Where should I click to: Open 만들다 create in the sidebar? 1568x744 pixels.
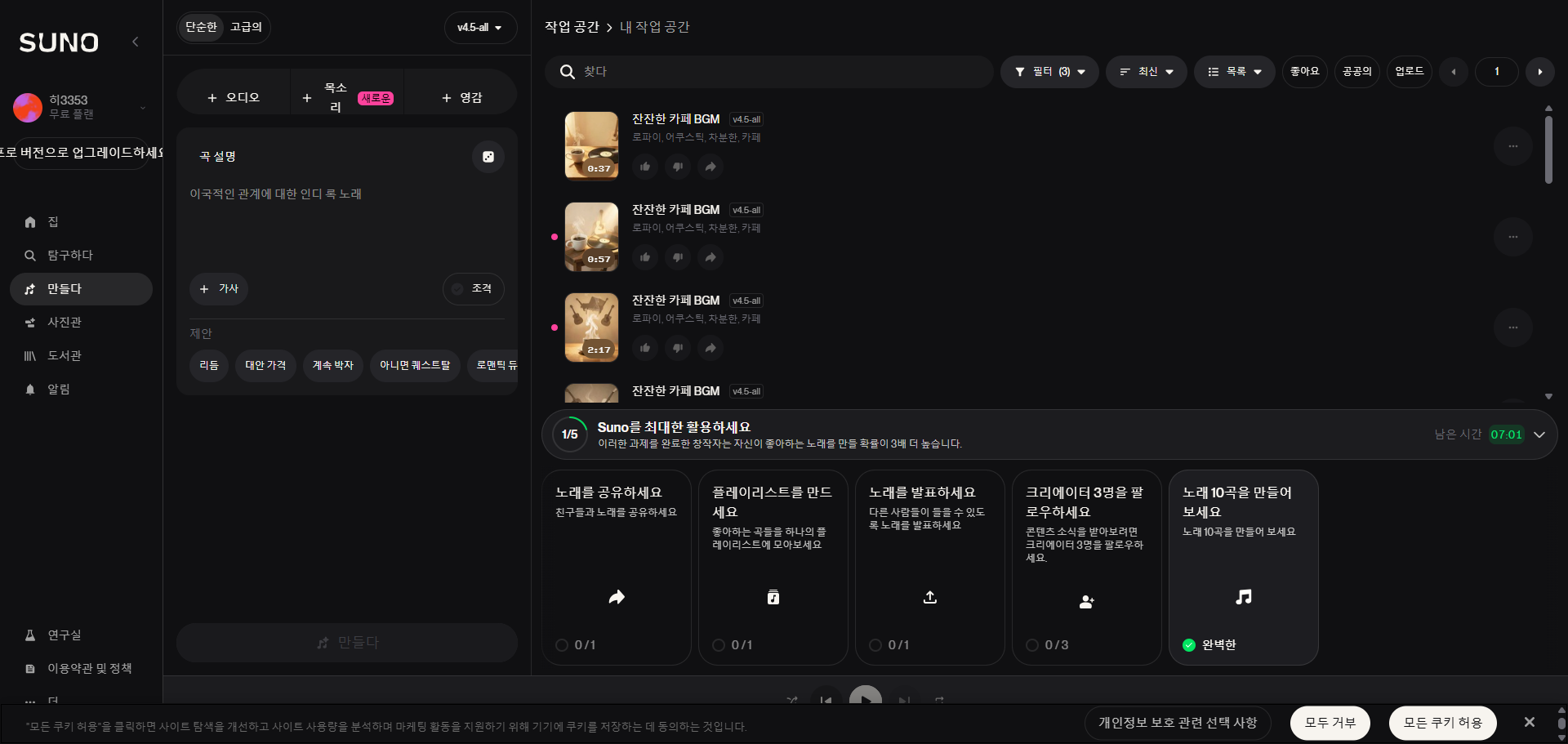click(81, 289)
